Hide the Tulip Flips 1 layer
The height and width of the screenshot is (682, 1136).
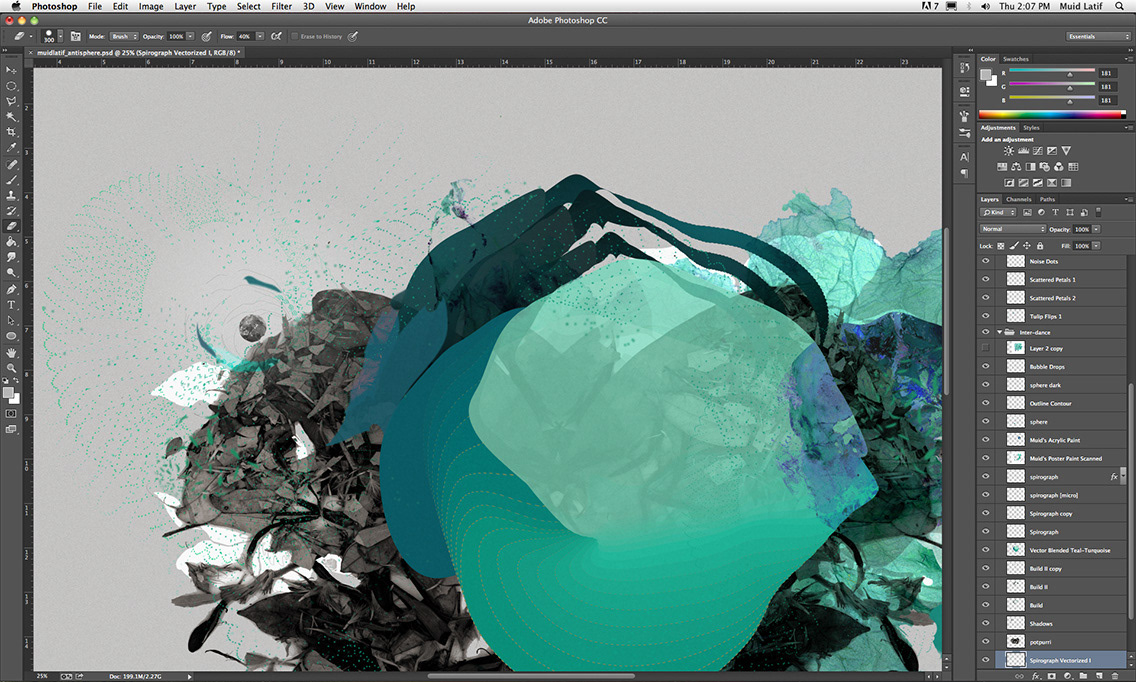click(x=985, y=316)
